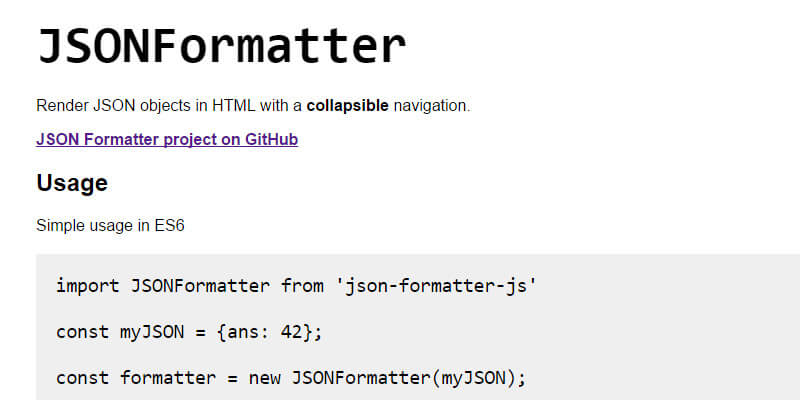800x400 pixels.
Task: Click the word GitHub in the link
Action: point(271,139)
